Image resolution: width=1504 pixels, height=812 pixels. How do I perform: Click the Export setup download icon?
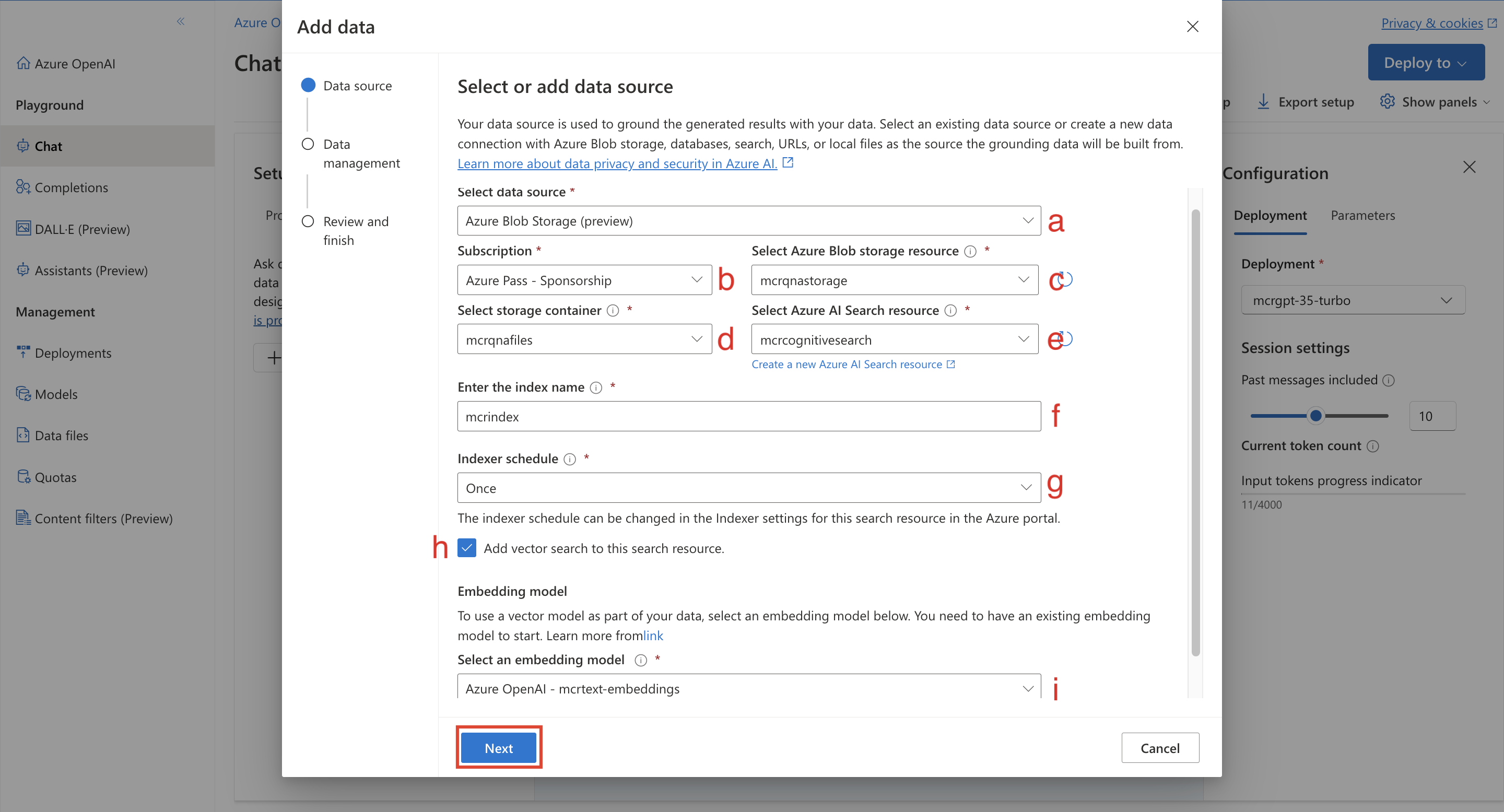click(x=1263, y=102)
